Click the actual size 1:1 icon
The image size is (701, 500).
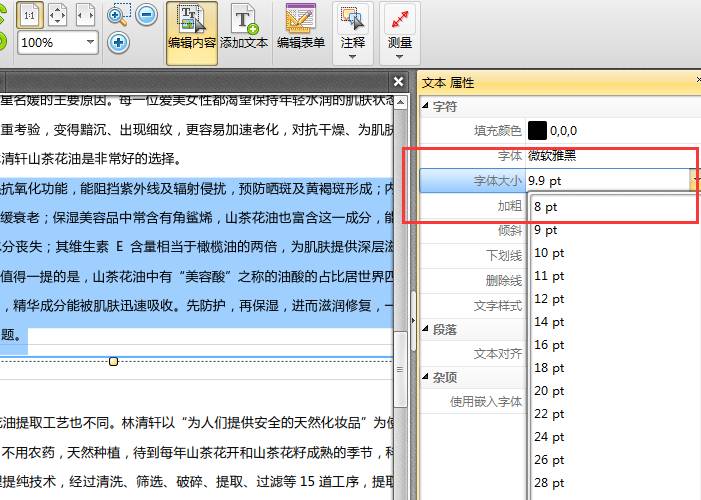(x=31, y=15)
